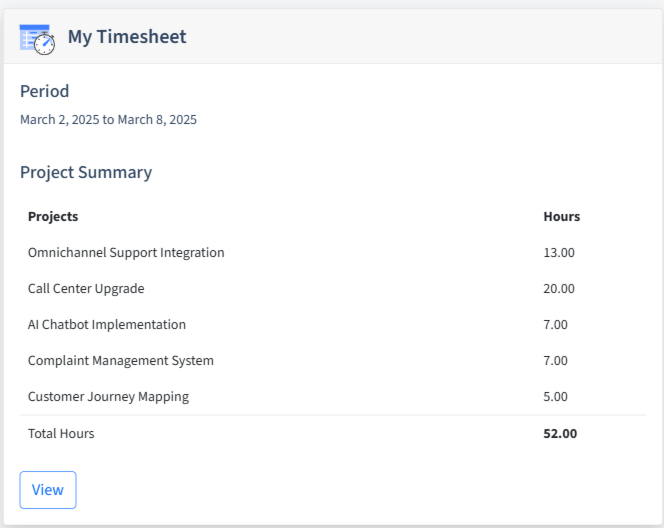This screenshot has height=528, width=664.
Task: Select Omnichannel Support Integration row
Action: pyautogui.click(x=333, y=252)
